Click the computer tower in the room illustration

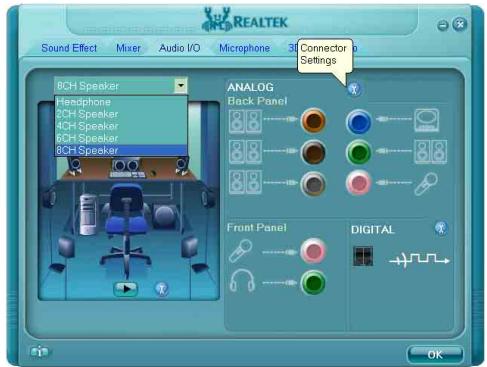pyautogui.click(x=88, y=215)
